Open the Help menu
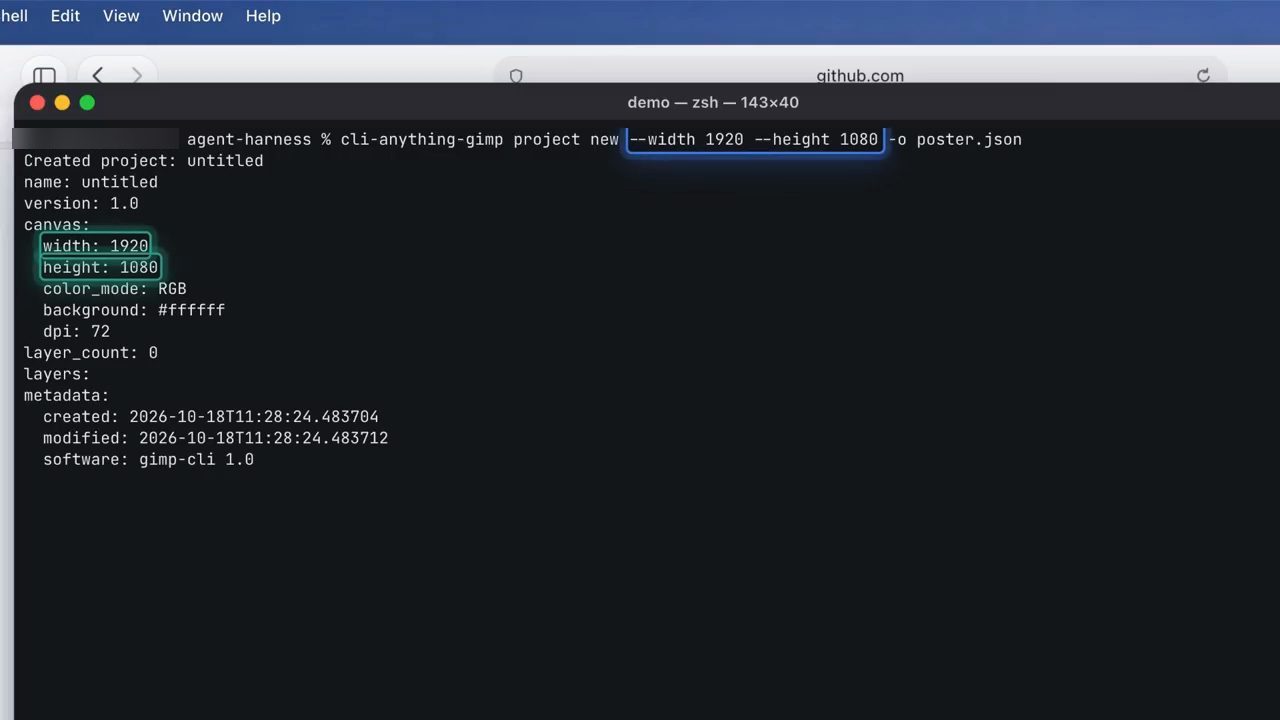 click(x=263, y=16)
